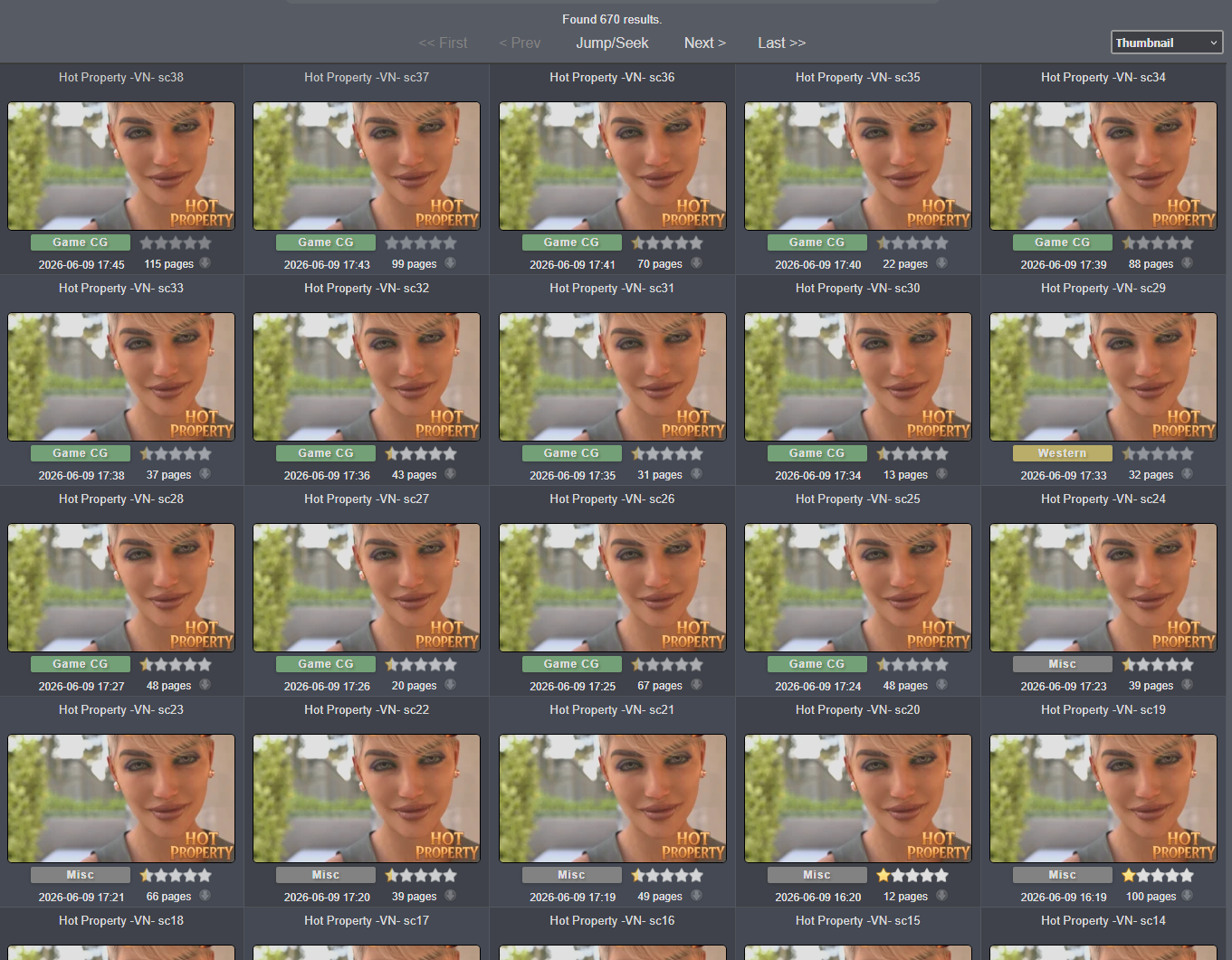
Task: Open the cover thumbnail for sc22
Action: coord(367,798)
